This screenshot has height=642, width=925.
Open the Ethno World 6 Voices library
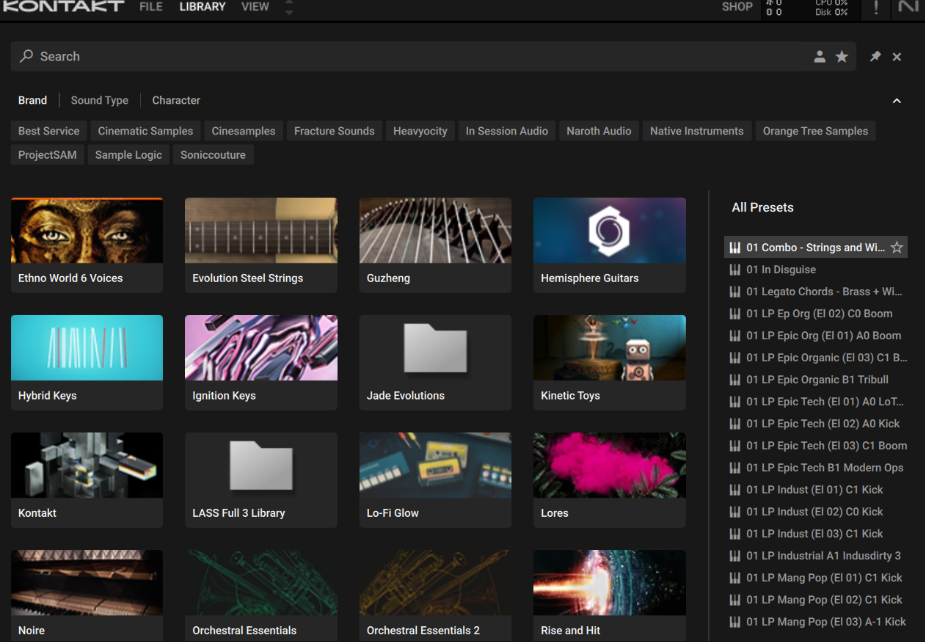coord(87,245)
